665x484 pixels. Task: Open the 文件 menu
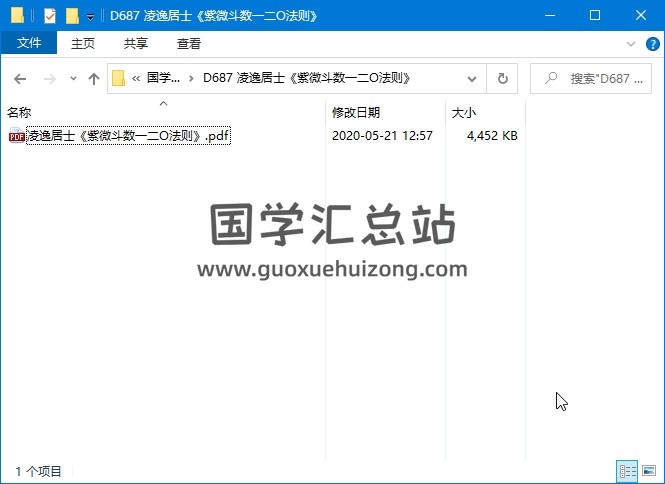click(29, 44)
